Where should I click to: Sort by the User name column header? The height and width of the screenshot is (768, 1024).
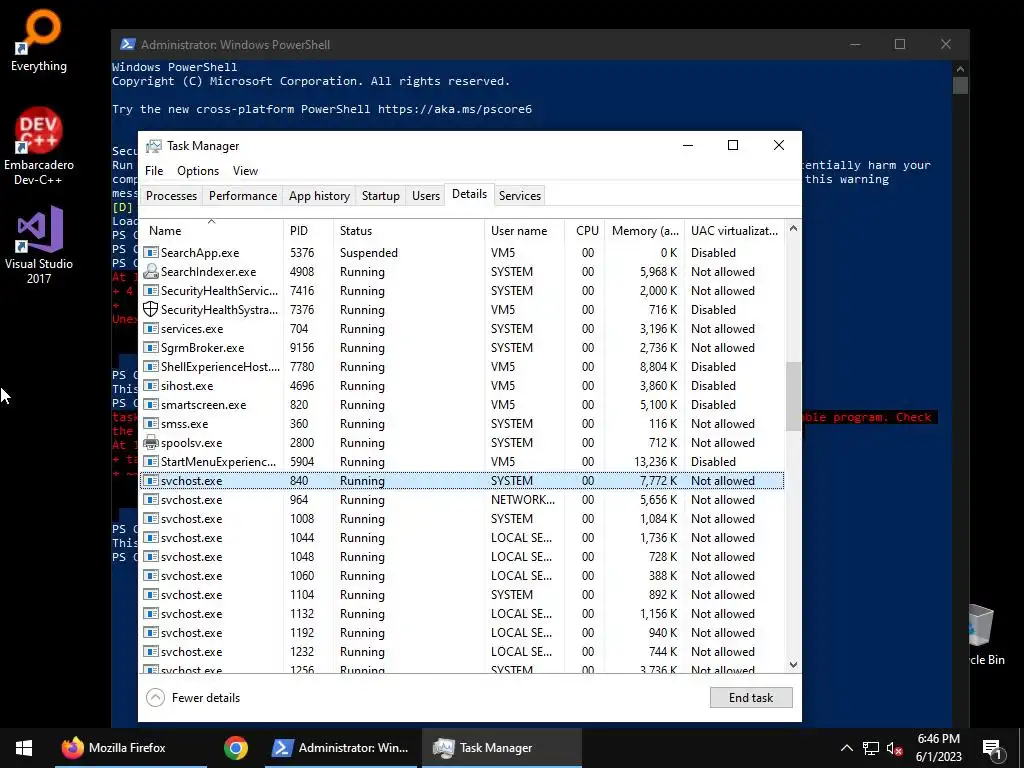tap(524, 231)
